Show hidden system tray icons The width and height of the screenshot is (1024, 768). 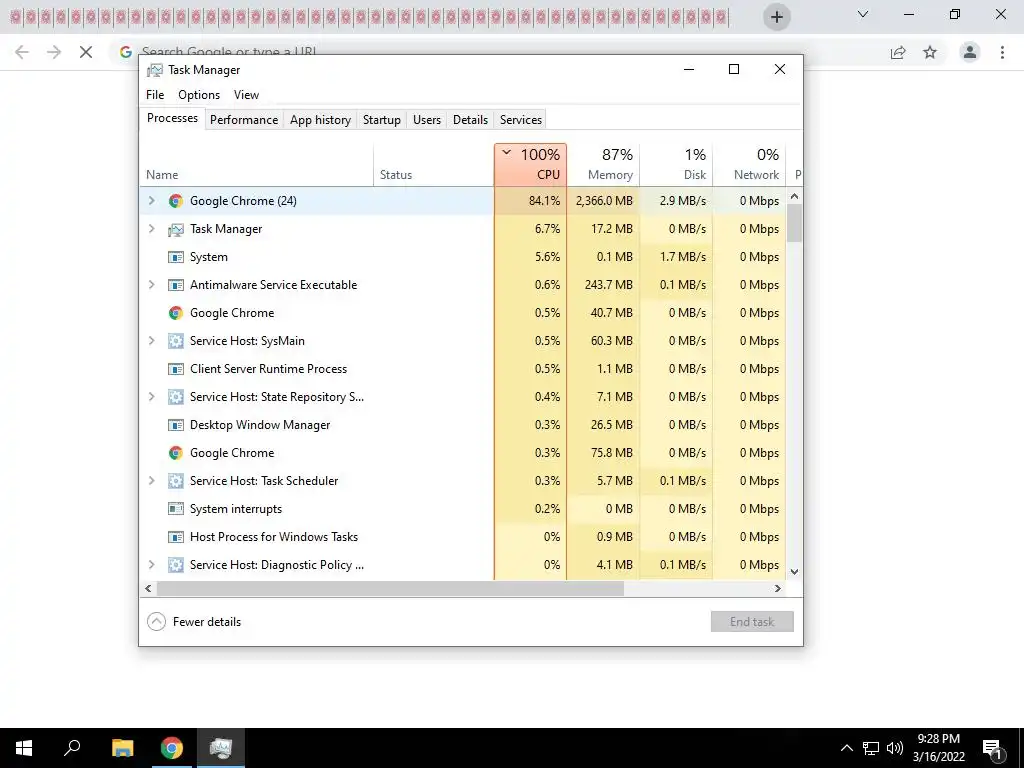click(x=846, y=748)
